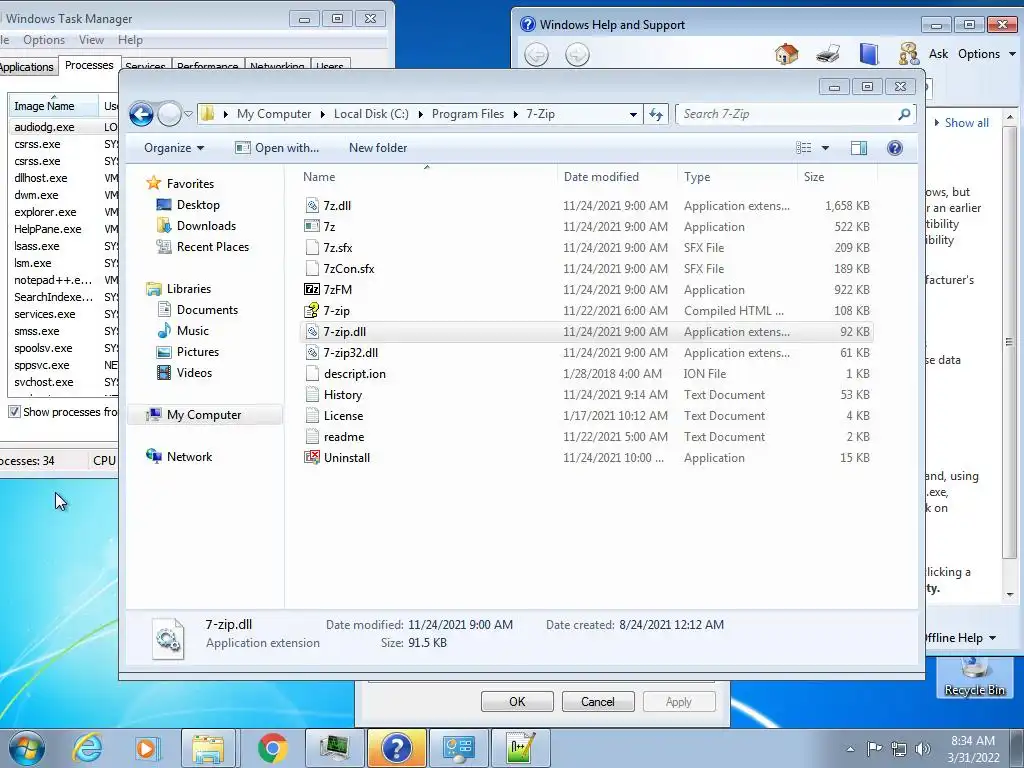This screenshot has width=1024, height=768.
Task: Select the 7z.dll file icon
Action: [312, 206]
